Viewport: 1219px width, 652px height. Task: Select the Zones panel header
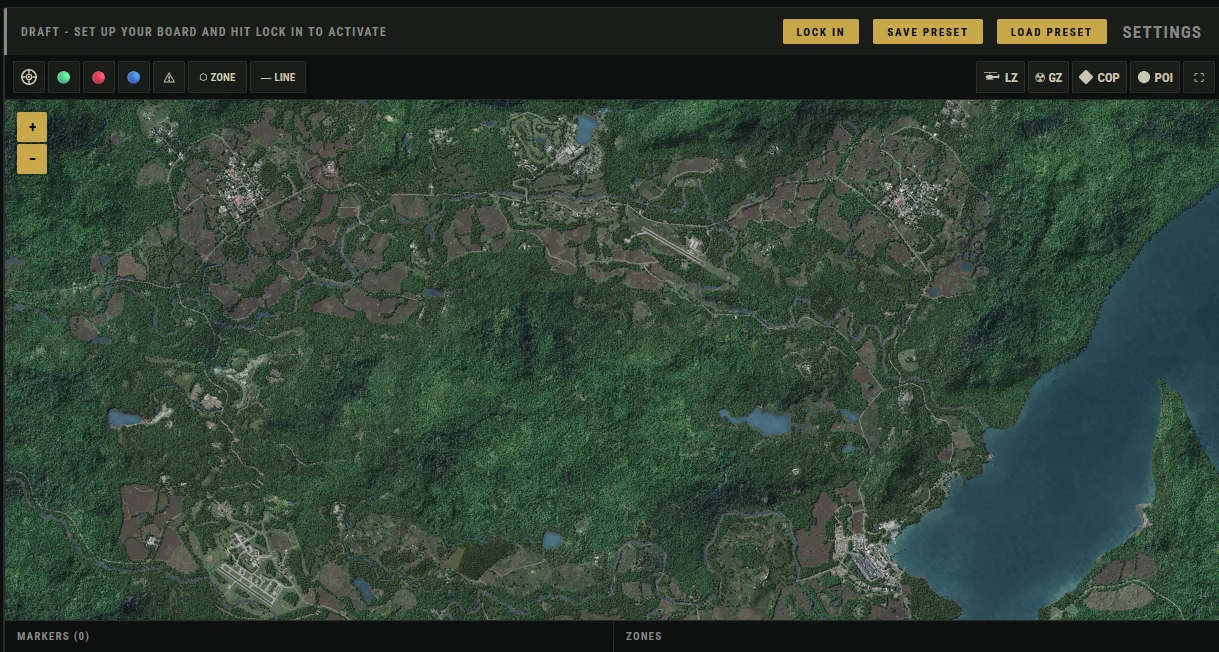(x=644, y=636)
